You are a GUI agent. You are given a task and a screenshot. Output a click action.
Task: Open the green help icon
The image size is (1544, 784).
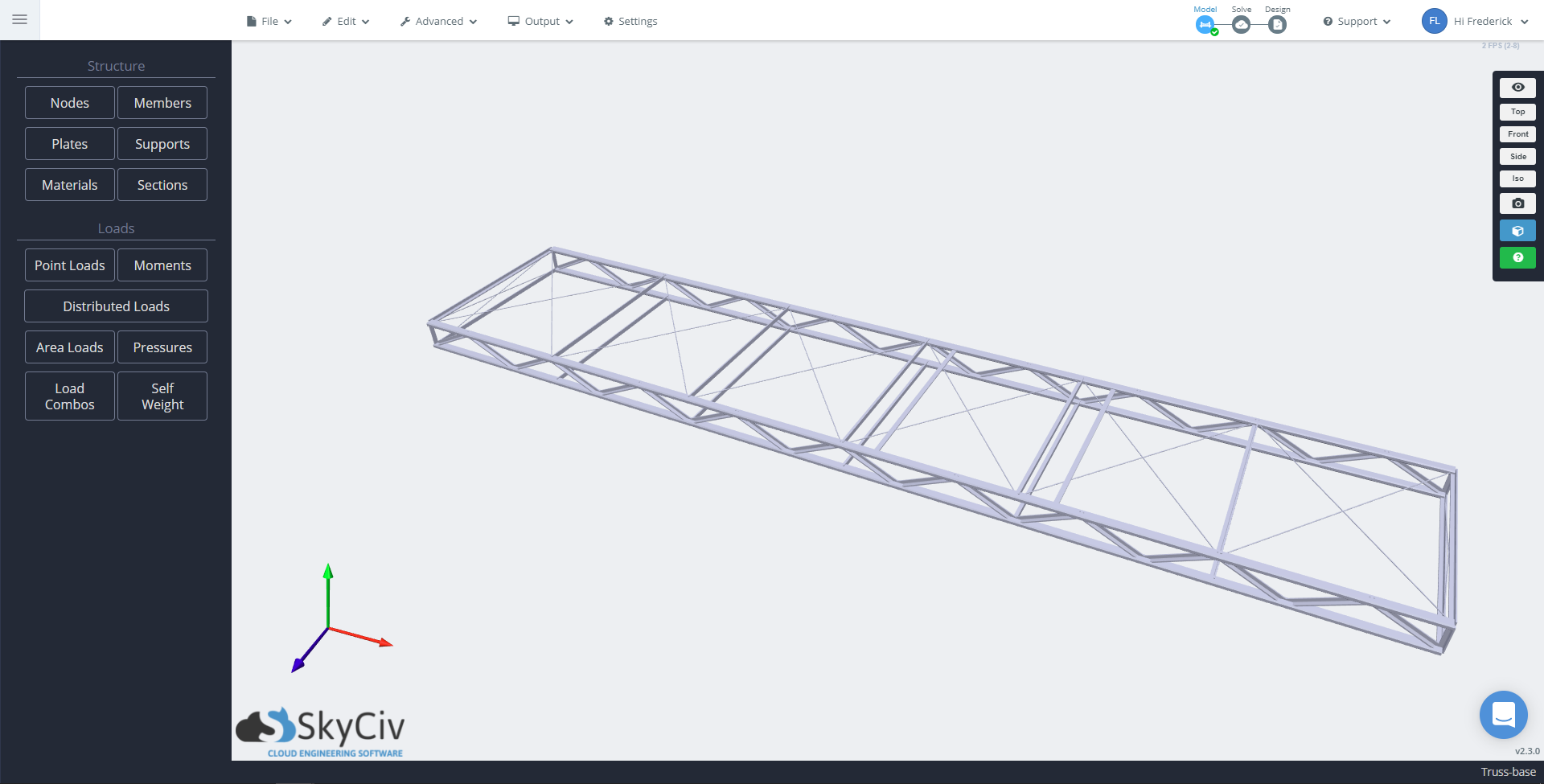pos(1517,257)
